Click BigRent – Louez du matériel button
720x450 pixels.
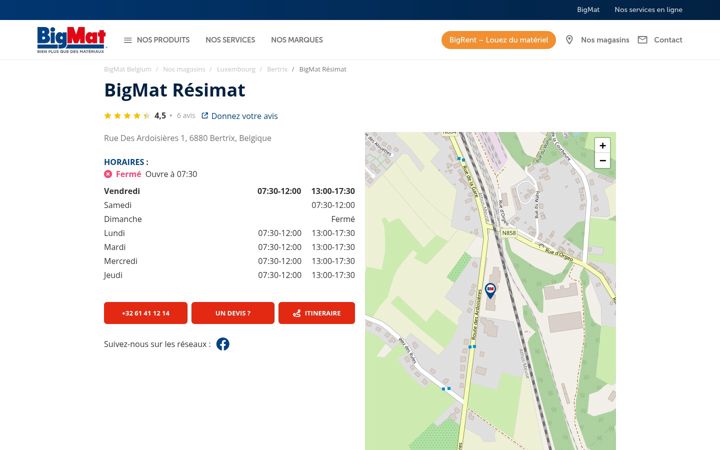tap(499, 40)
